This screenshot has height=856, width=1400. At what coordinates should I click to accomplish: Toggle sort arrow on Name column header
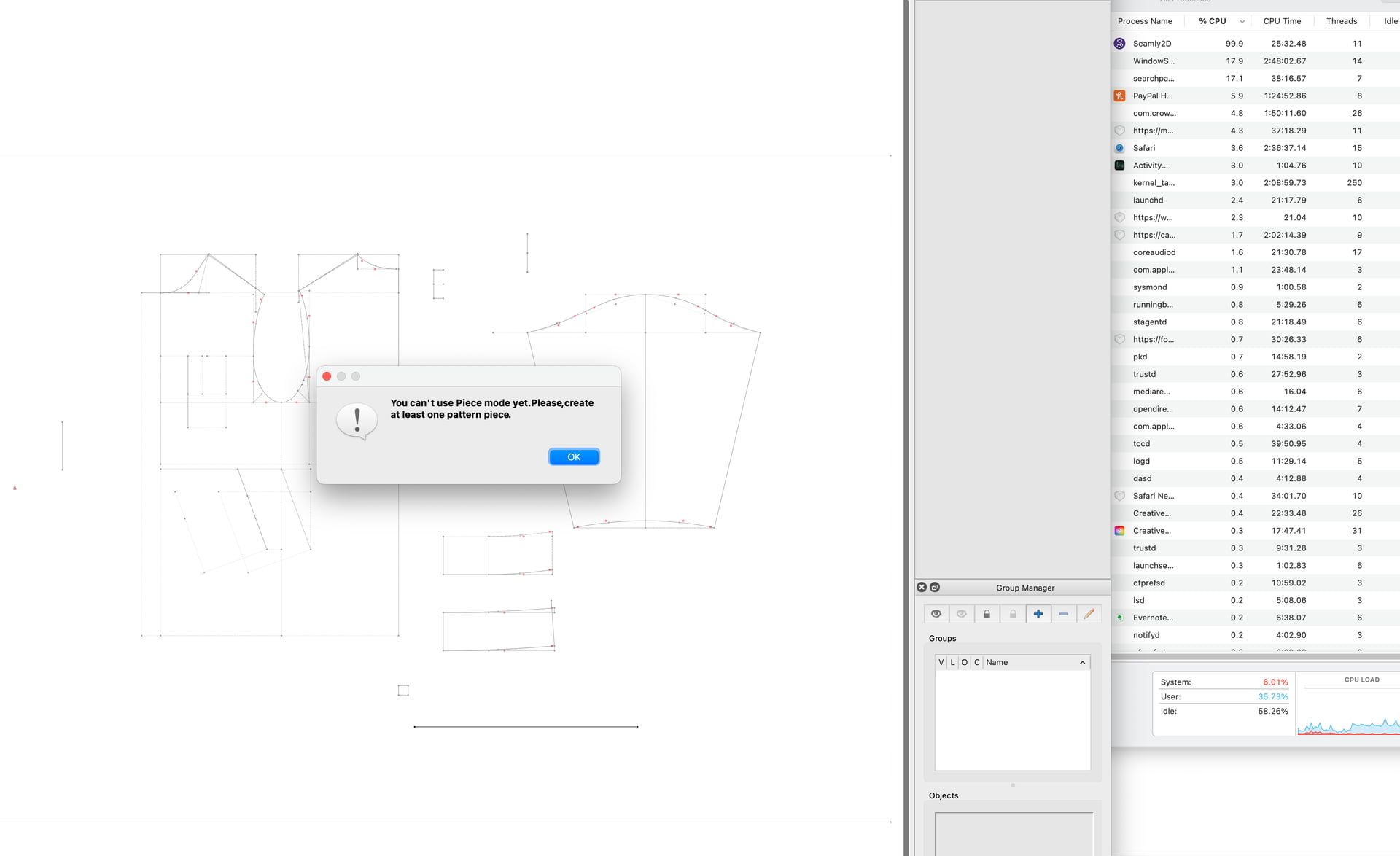tap(1082, 662)
